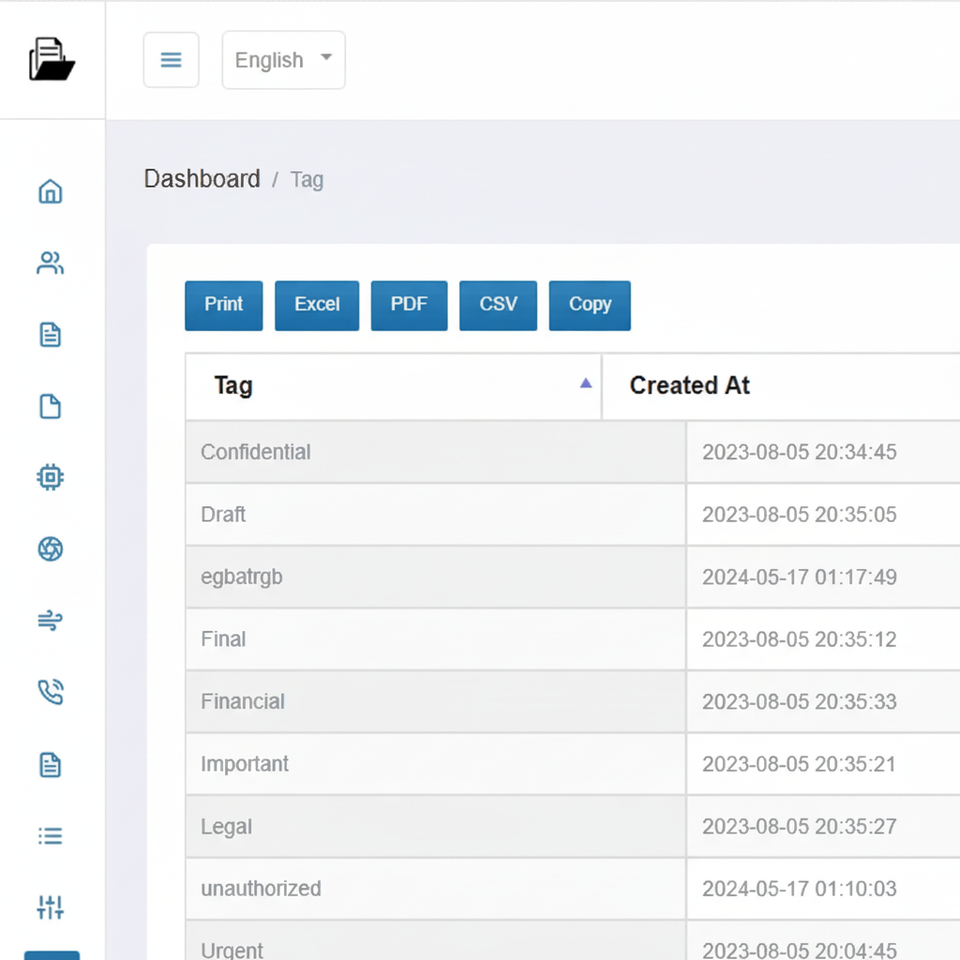Select the Legal tag cell
Image resolution: width=960 pixels, height=960 pixels.
(x=435, y=827)
